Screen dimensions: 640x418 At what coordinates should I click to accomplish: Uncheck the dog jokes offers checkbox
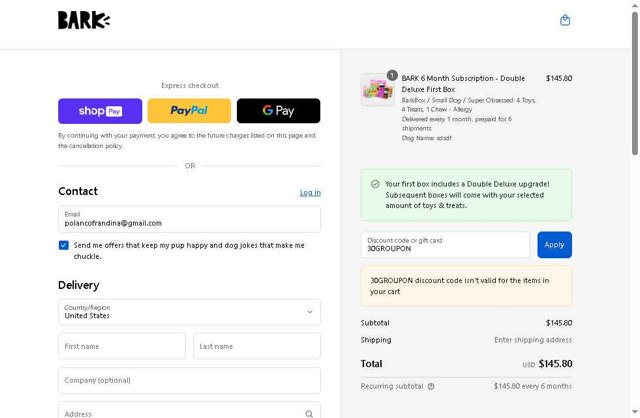[x=64, y=245]
